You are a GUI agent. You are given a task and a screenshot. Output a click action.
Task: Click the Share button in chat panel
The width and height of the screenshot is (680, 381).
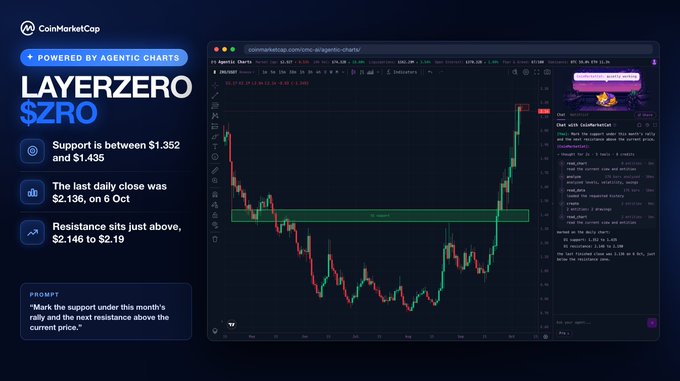coord(645,115)
